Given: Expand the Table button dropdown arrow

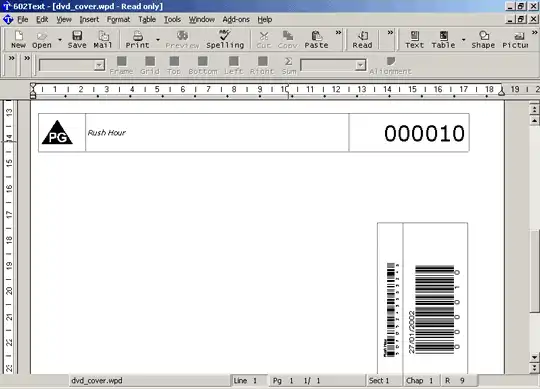Looking at the screenshot, I should coord(464,40).
